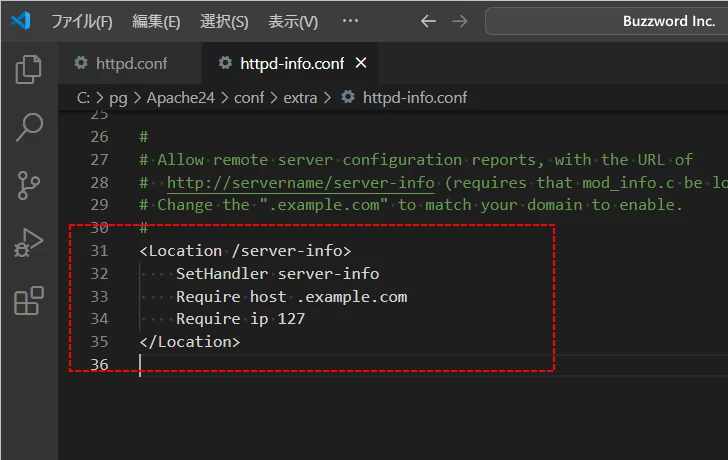
Task: Click httpd-info.conf in the breadcrumb
Action: tap(415, 97)
